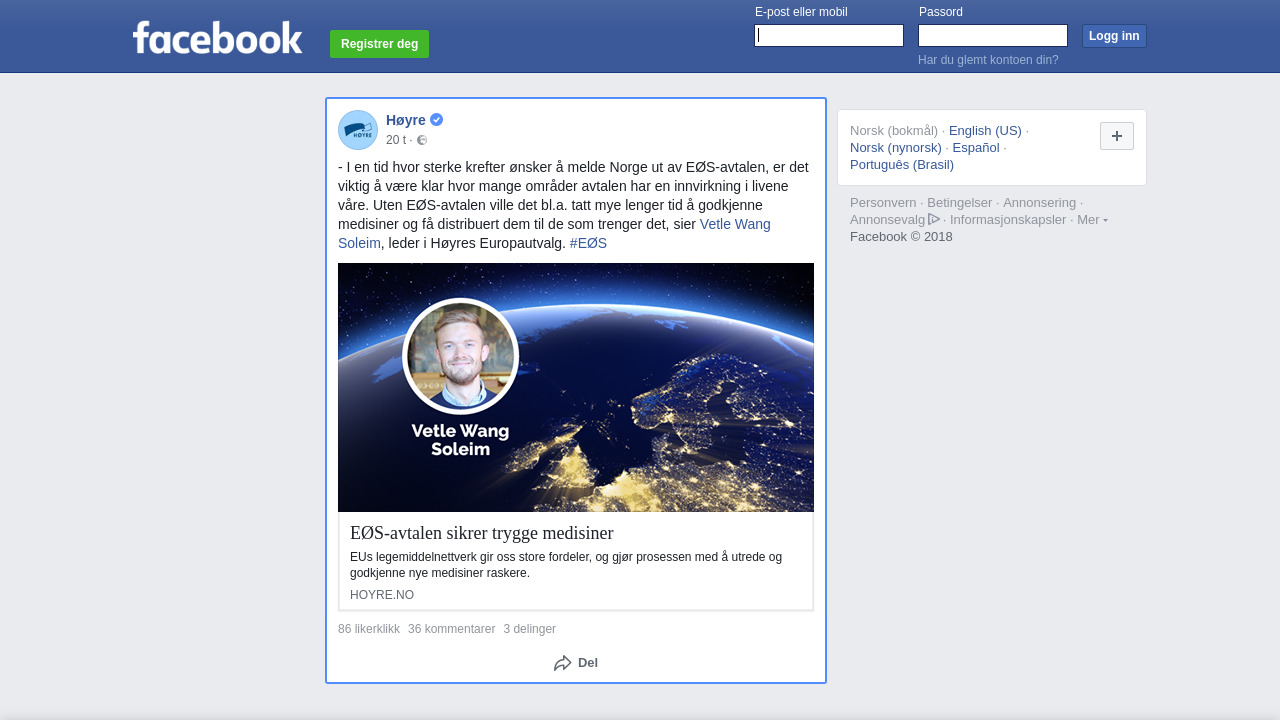Click the 20 t timestamp
1280x720 pixels.
click(x=396, y=140)
